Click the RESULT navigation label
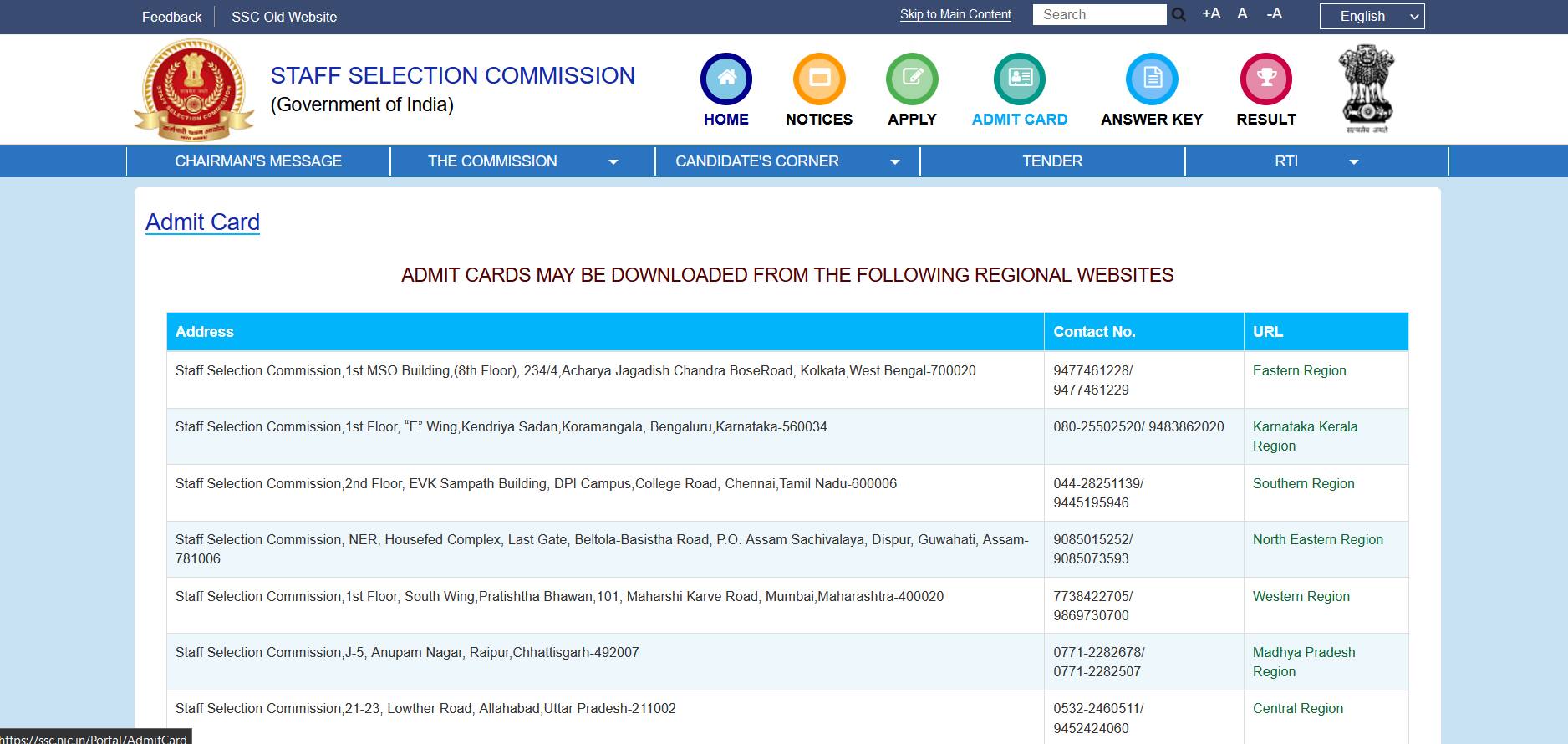The width and height of the screenshot is (1568, 744). (1266, 120)
